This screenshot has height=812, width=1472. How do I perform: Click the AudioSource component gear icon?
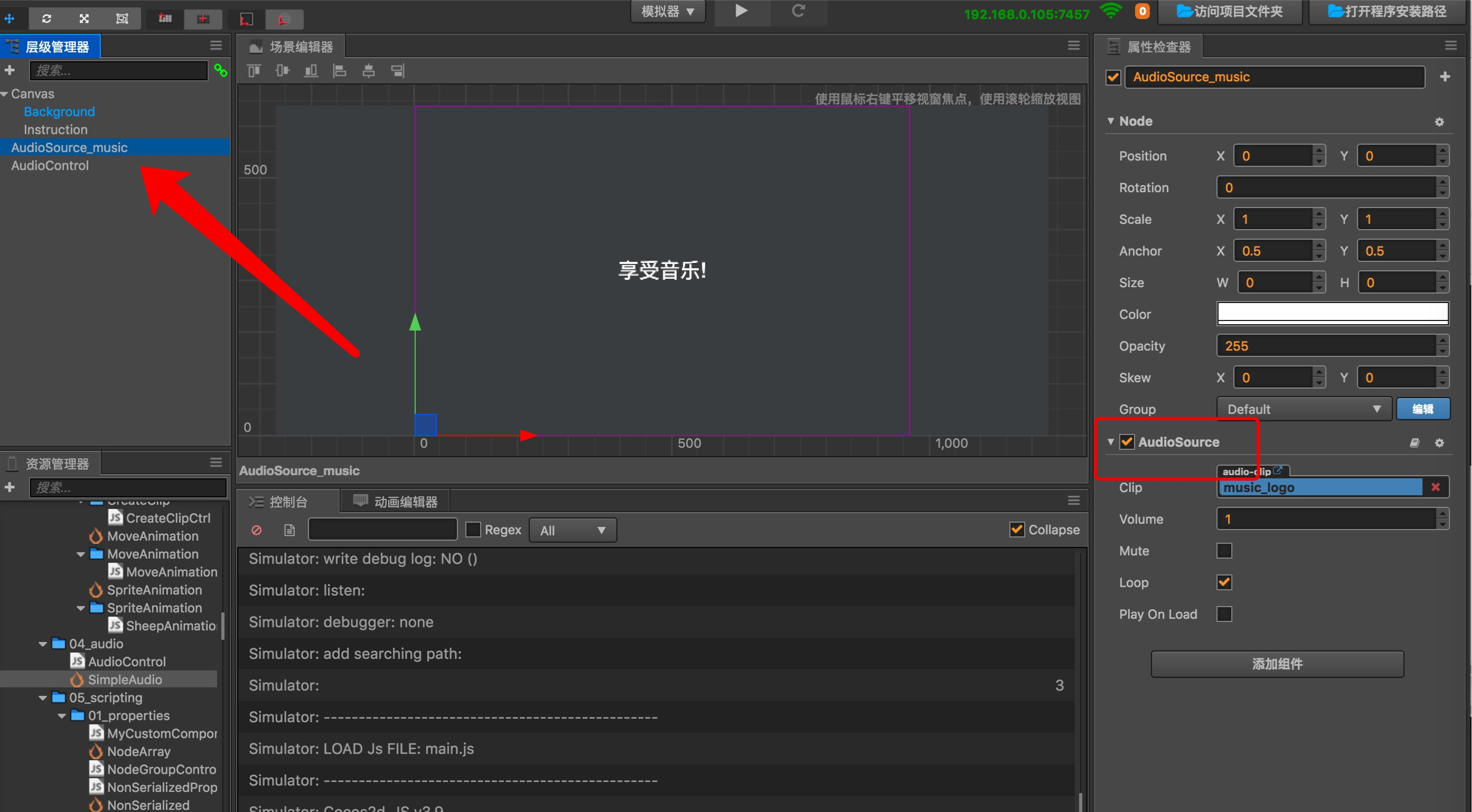pyautogui.click(x=1439, y=442)
